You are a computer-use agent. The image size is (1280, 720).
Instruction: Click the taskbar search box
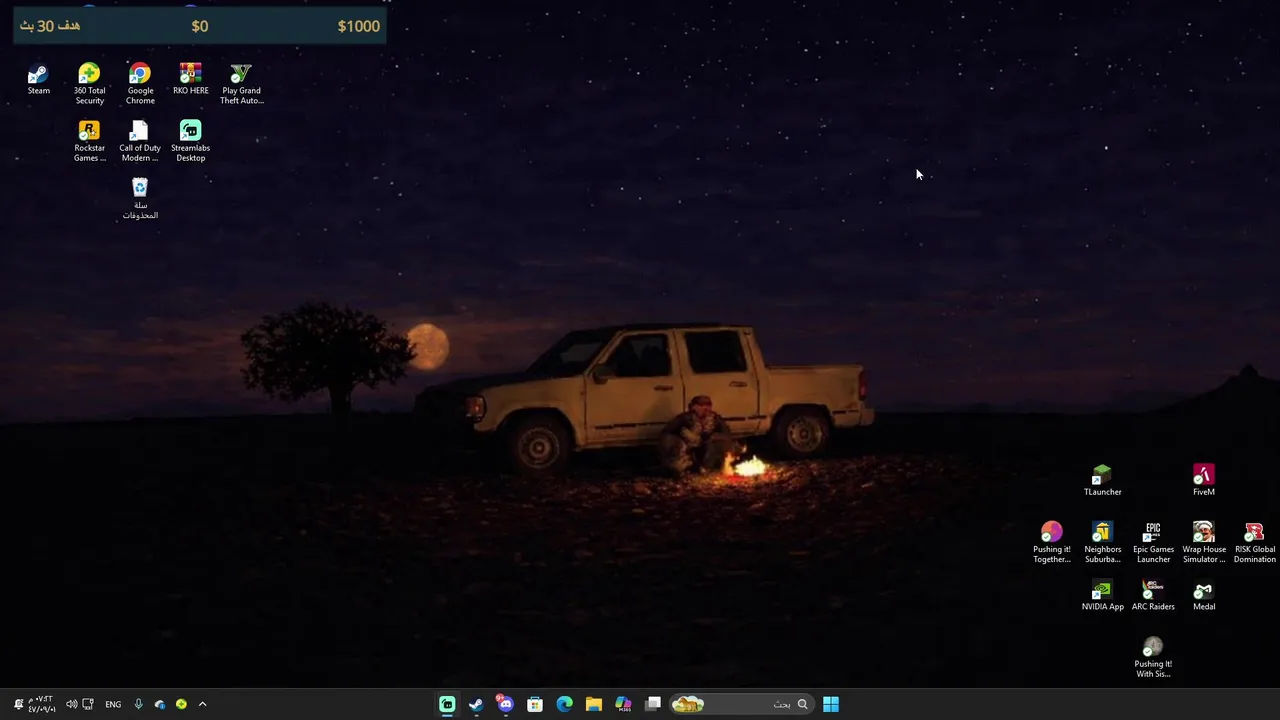click(x=741, y=704)
